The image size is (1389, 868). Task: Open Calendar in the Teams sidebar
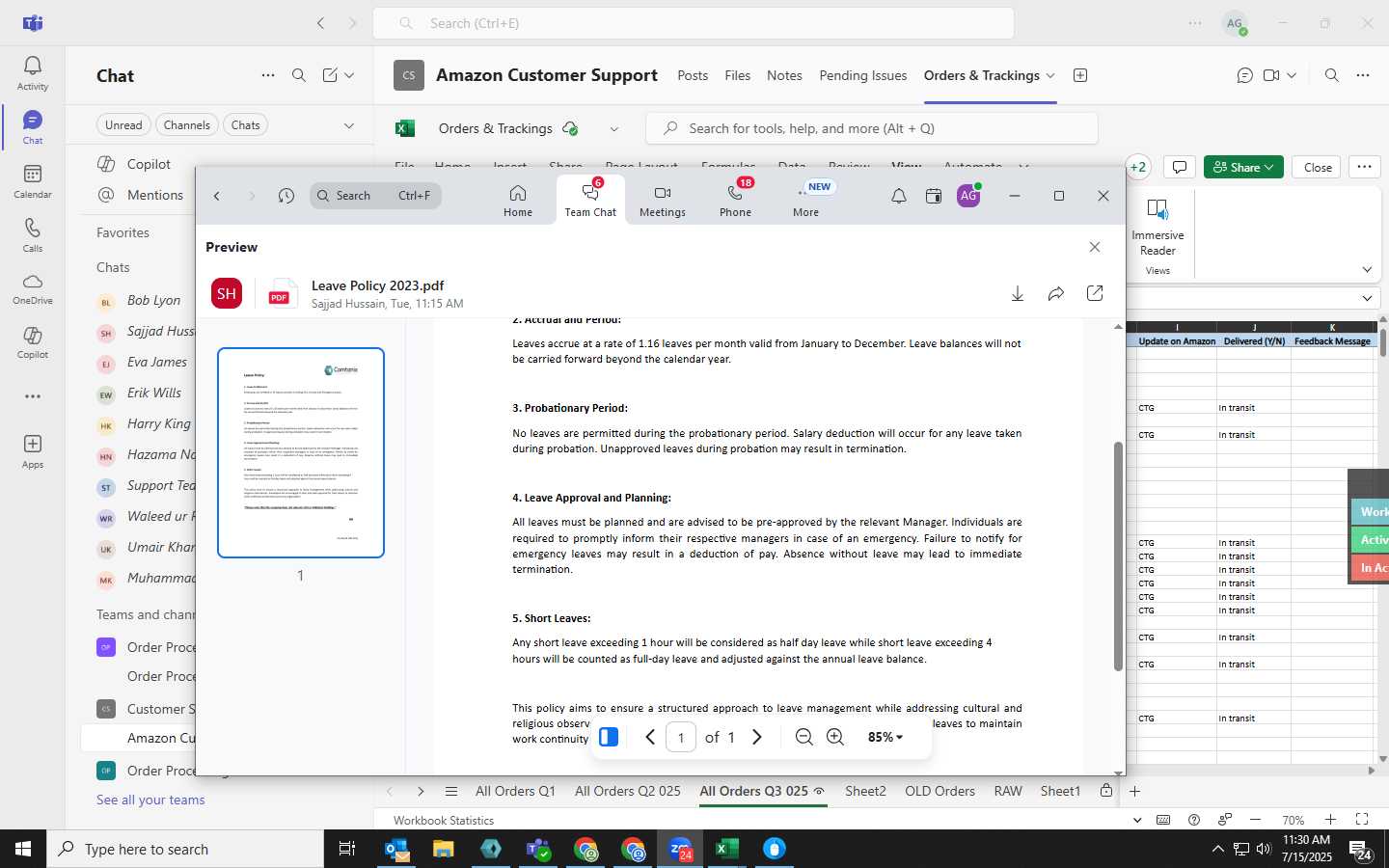(32, 181)
